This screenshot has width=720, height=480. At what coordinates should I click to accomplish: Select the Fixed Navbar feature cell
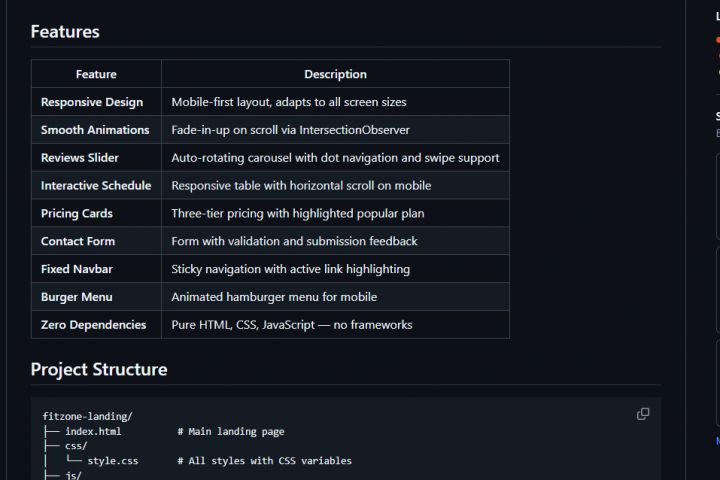coord(77,269)
